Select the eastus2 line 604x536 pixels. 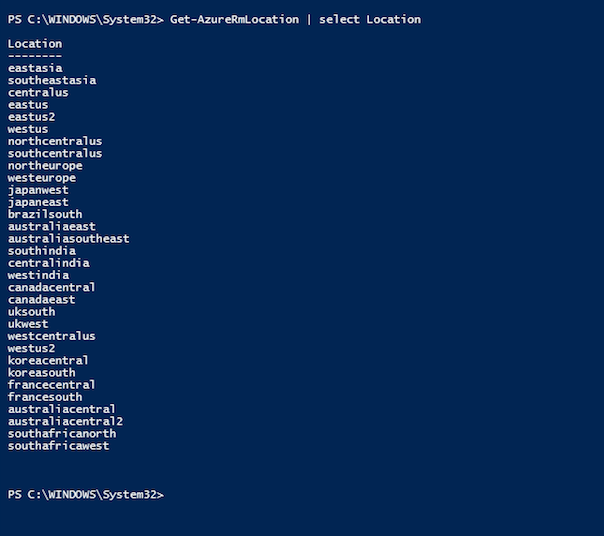32,117
